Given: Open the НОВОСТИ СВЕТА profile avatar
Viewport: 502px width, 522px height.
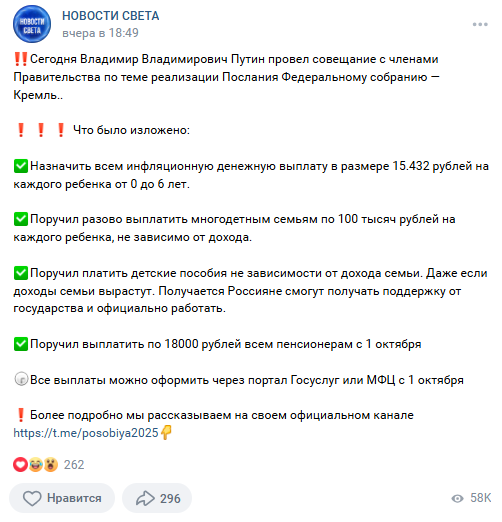Looking at the screenshot, I should tap(32, 24).
